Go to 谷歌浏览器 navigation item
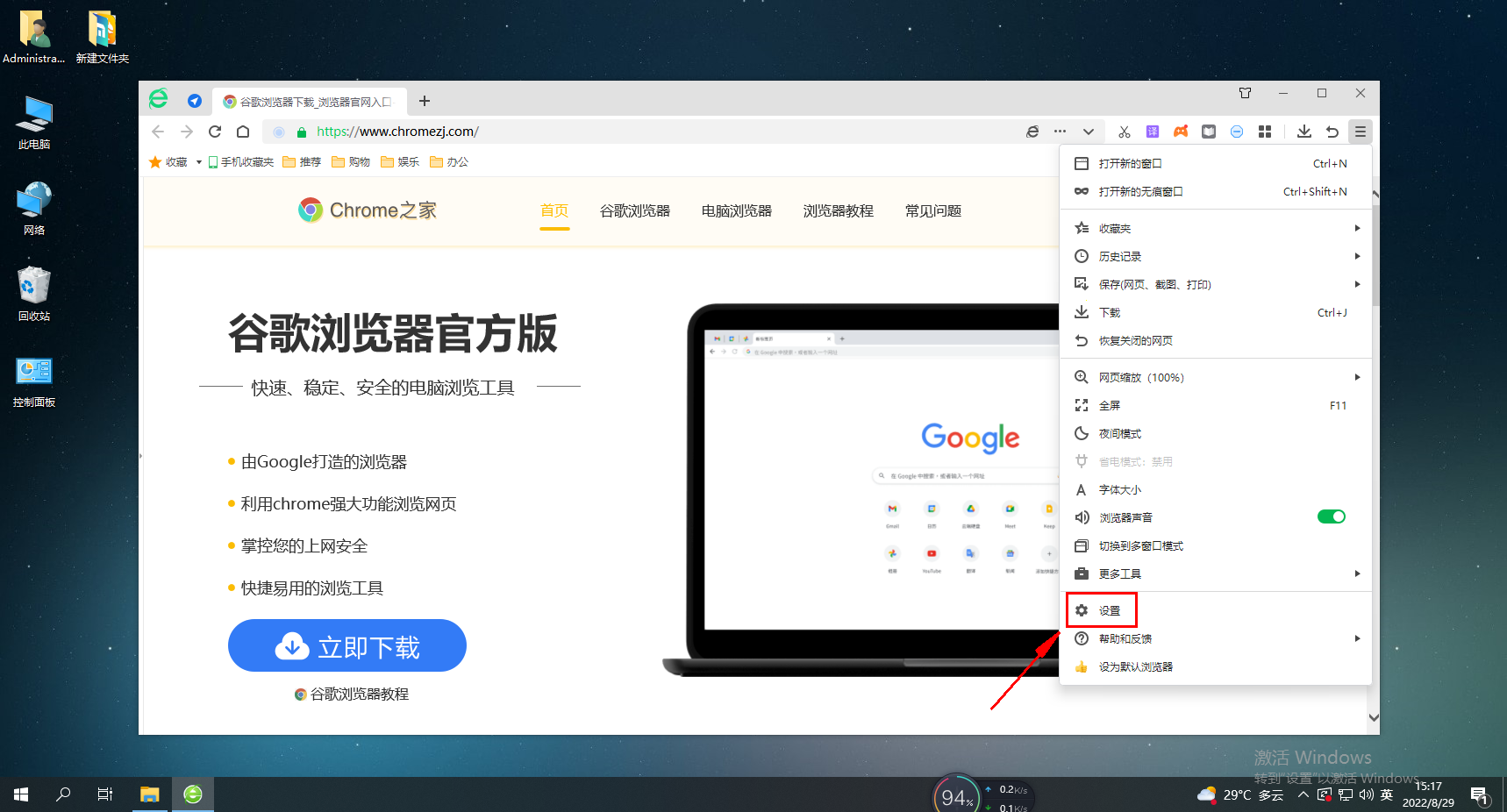1507x812 pixels. click(635, 211)
